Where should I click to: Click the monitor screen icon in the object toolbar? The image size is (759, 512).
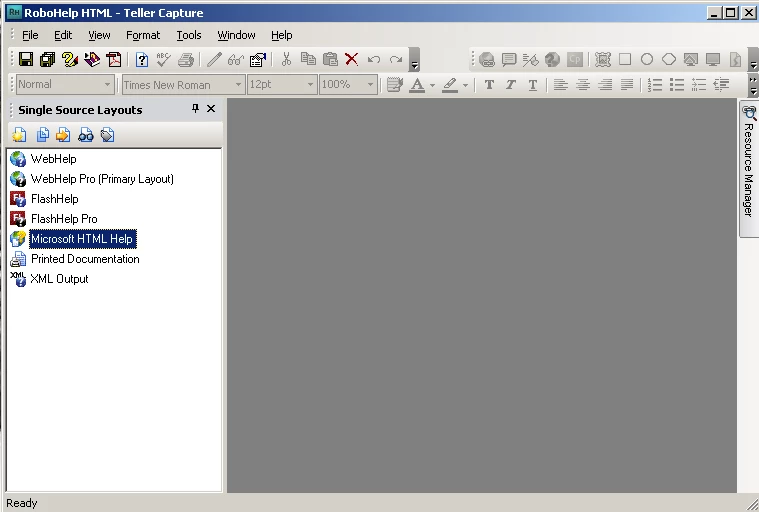[713, 60]
